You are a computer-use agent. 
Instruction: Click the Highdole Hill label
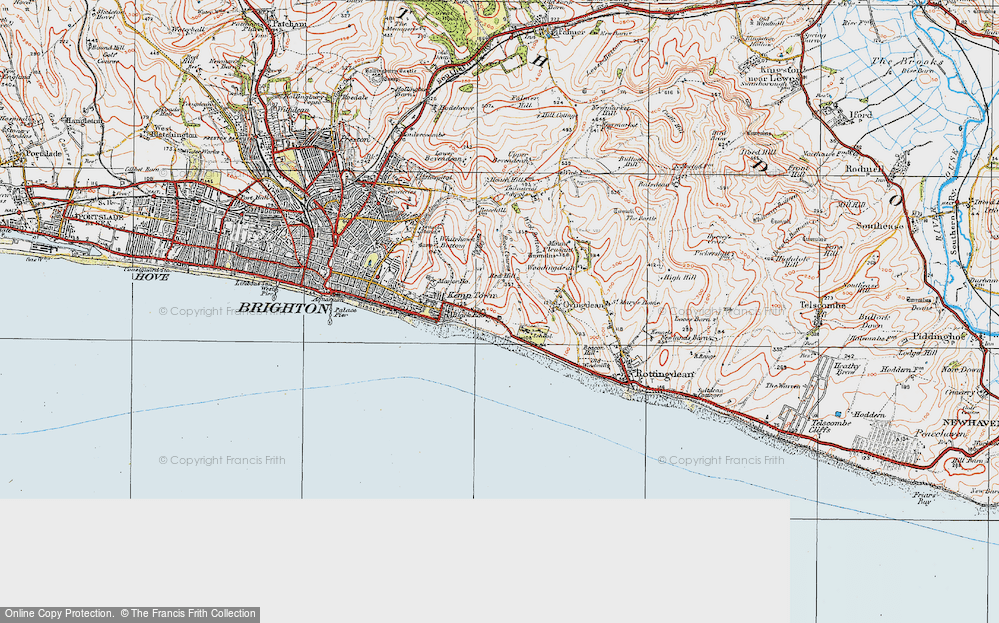click(793, 259)
